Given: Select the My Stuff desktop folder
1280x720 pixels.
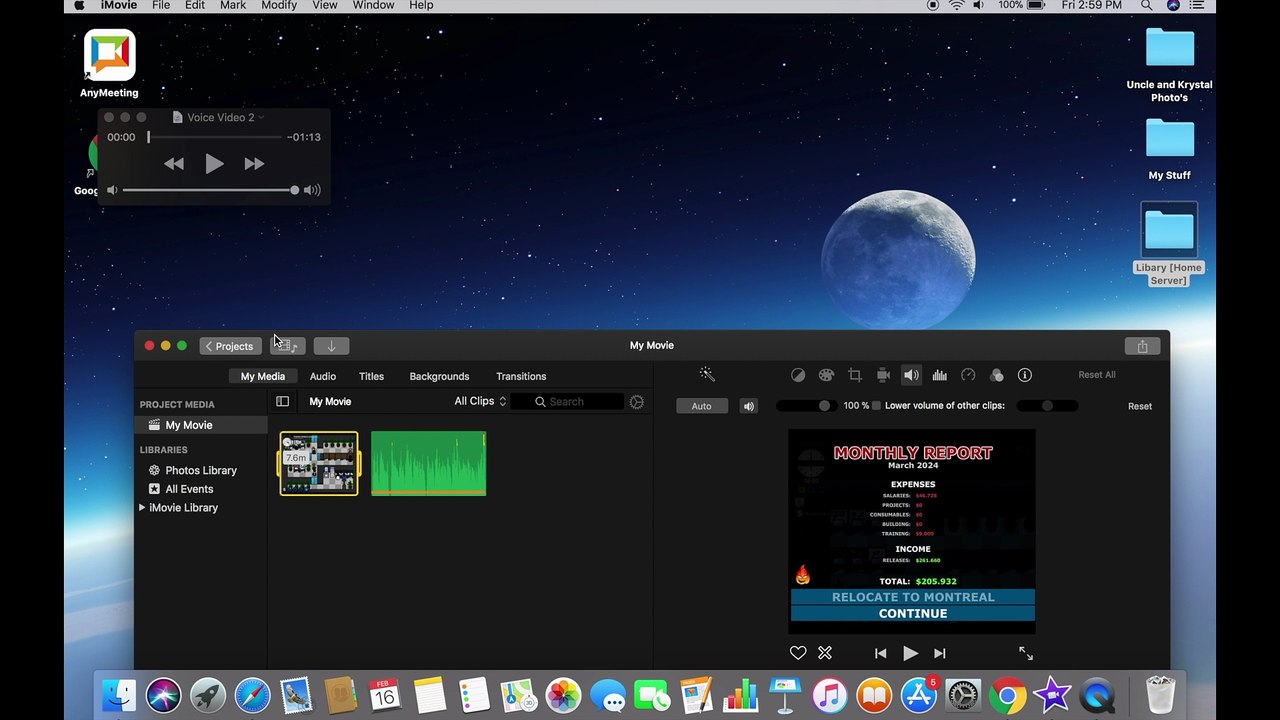Looking at the screenshot, I should [x=1169, y=149].
